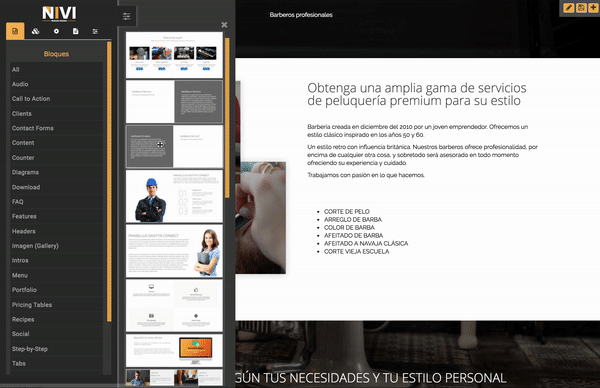Image resolution: width=600 pixels, height=388 pixels.
Task: Select the Recipes category
Action: [x=56, y=319]
